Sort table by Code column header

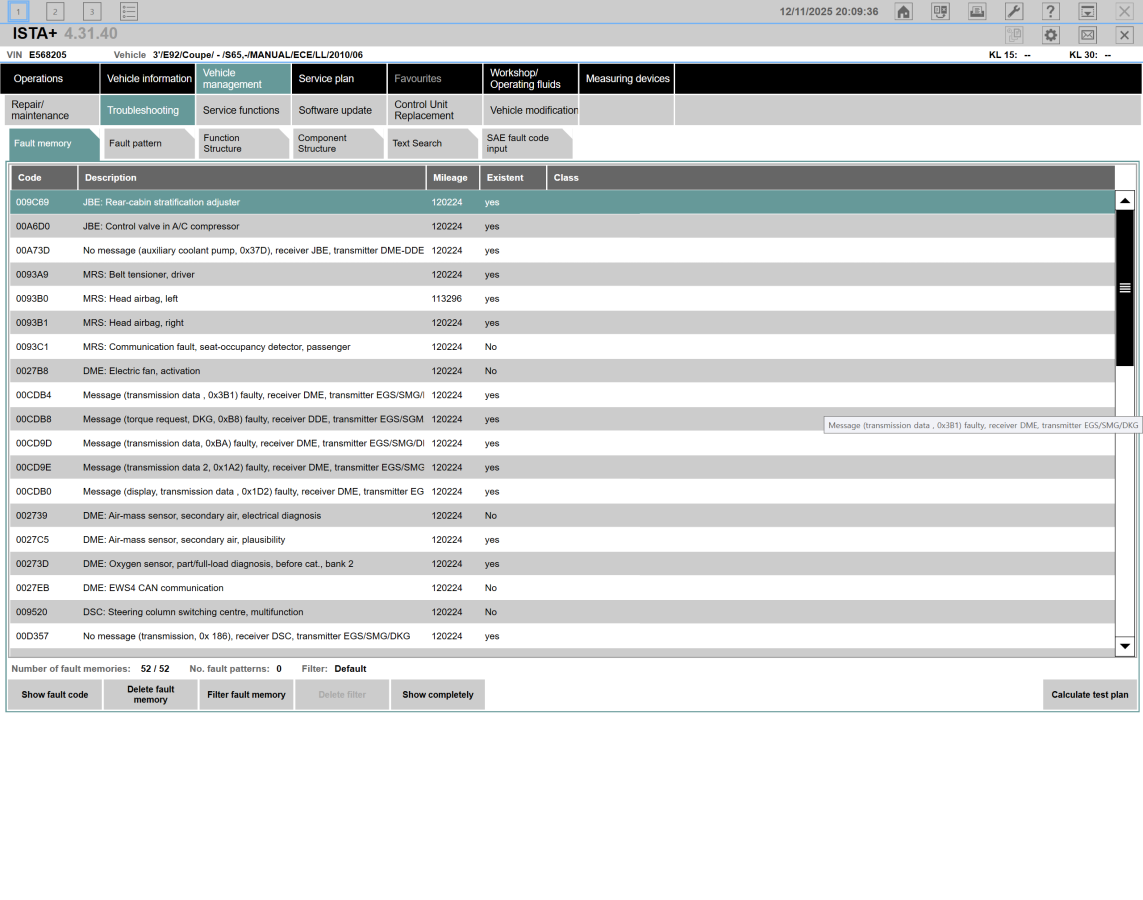(x=44, y=178)
